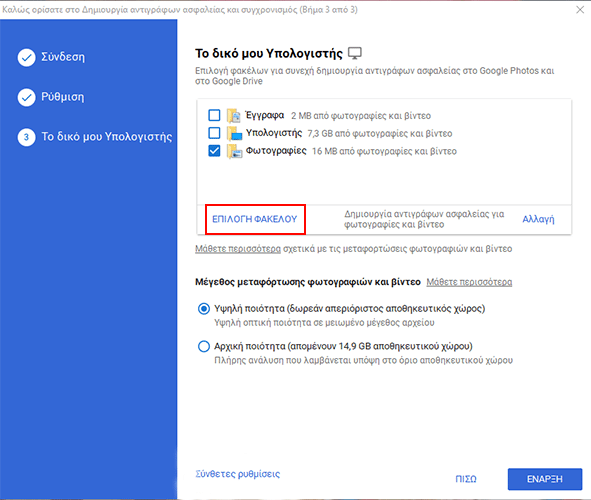591x500 pixels.
Task: Select the Υψηλή ποιότητα radio option
Action: pos(204,309)
